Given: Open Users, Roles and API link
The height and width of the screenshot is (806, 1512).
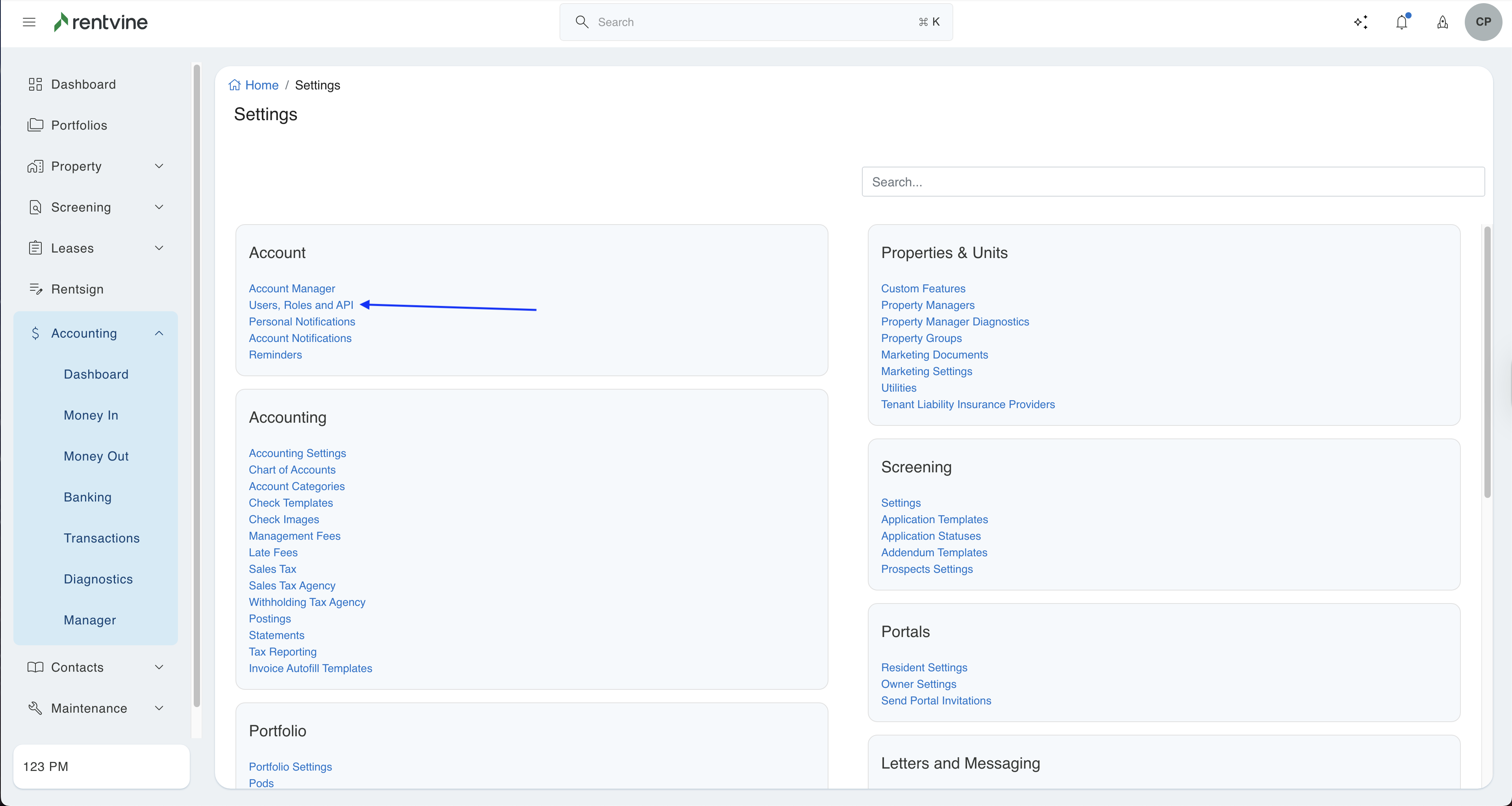Looking at the screenshot, I should [x=300, y=305].
